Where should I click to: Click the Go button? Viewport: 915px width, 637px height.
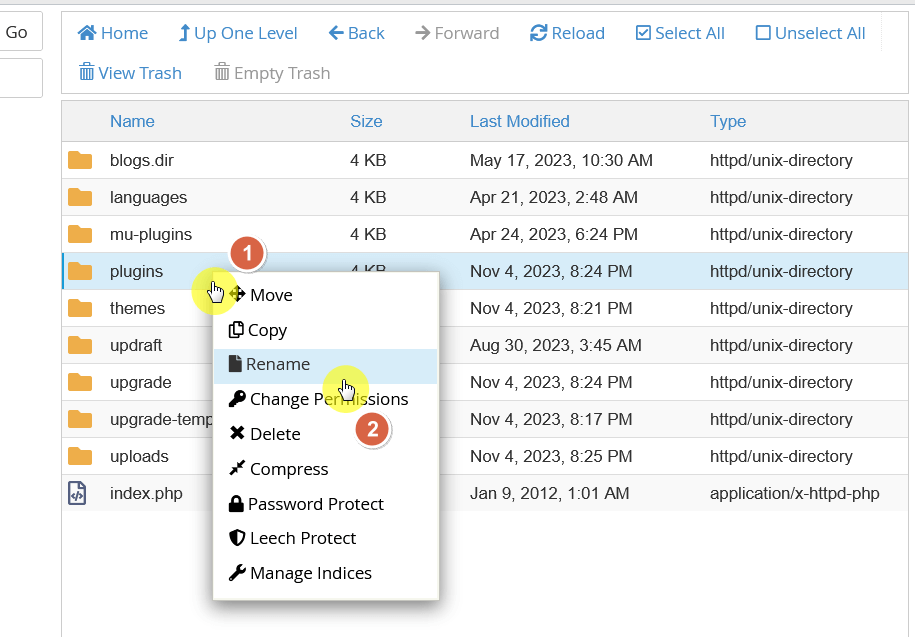point(18,32)
